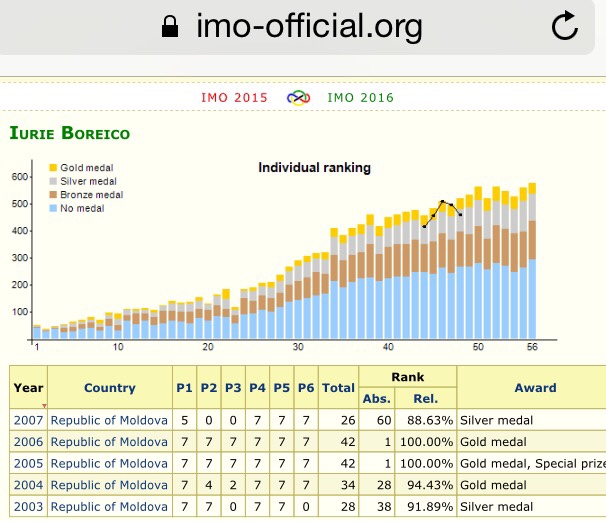
Task: Open the IMO 2016 link
Action: pyautogui.click(x=360, y=97)
